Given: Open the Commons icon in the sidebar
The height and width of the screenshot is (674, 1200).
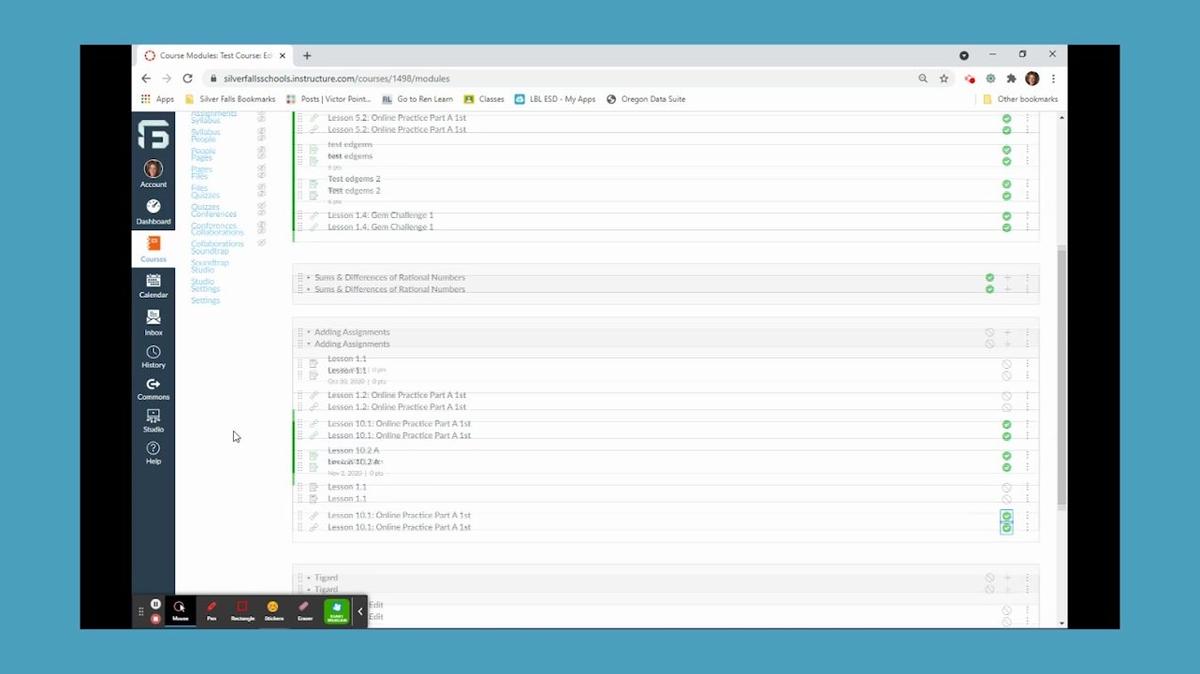Looking at the screenshot, I should (x=153, y=388).
